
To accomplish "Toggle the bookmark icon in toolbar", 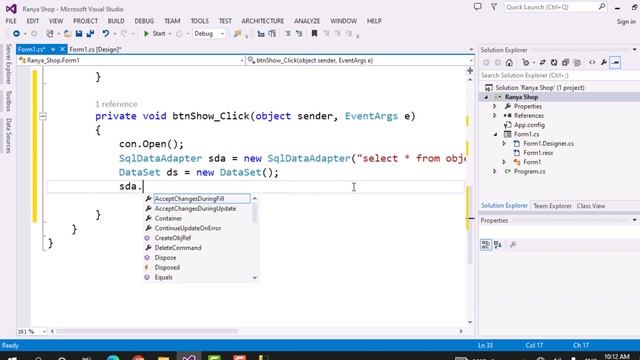I will click(x=314, y=34).
